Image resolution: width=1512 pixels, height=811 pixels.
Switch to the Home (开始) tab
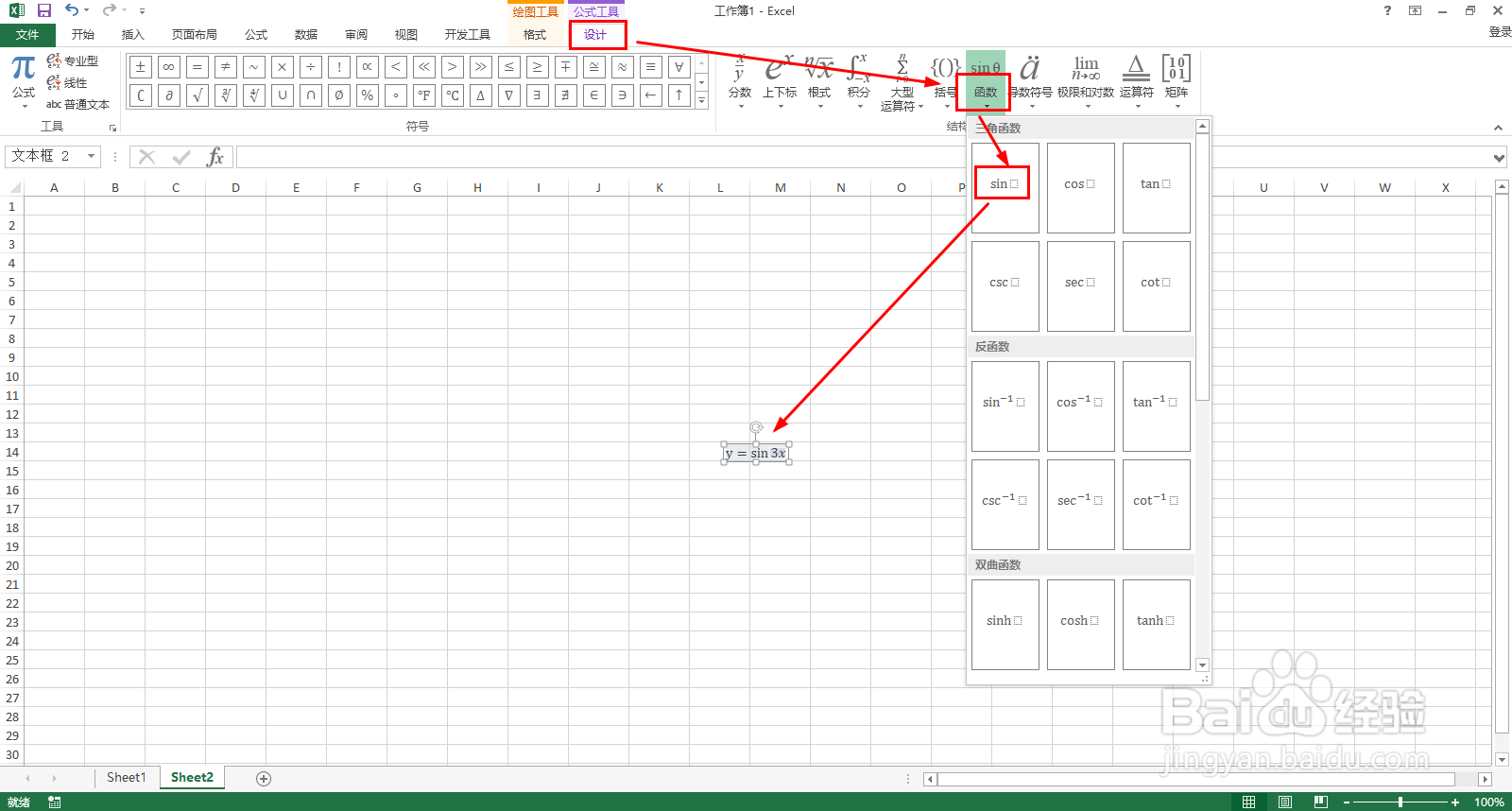[x=83, y=35]
